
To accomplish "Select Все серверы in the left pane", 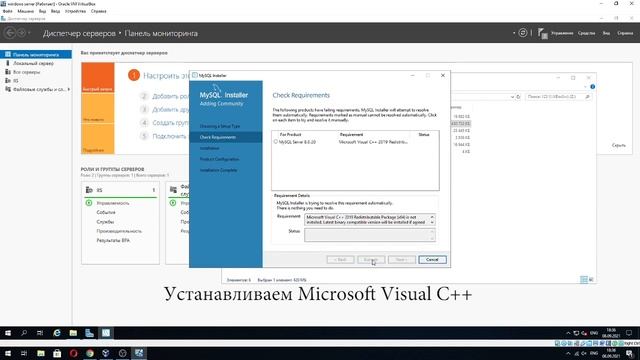I will 27,72.
